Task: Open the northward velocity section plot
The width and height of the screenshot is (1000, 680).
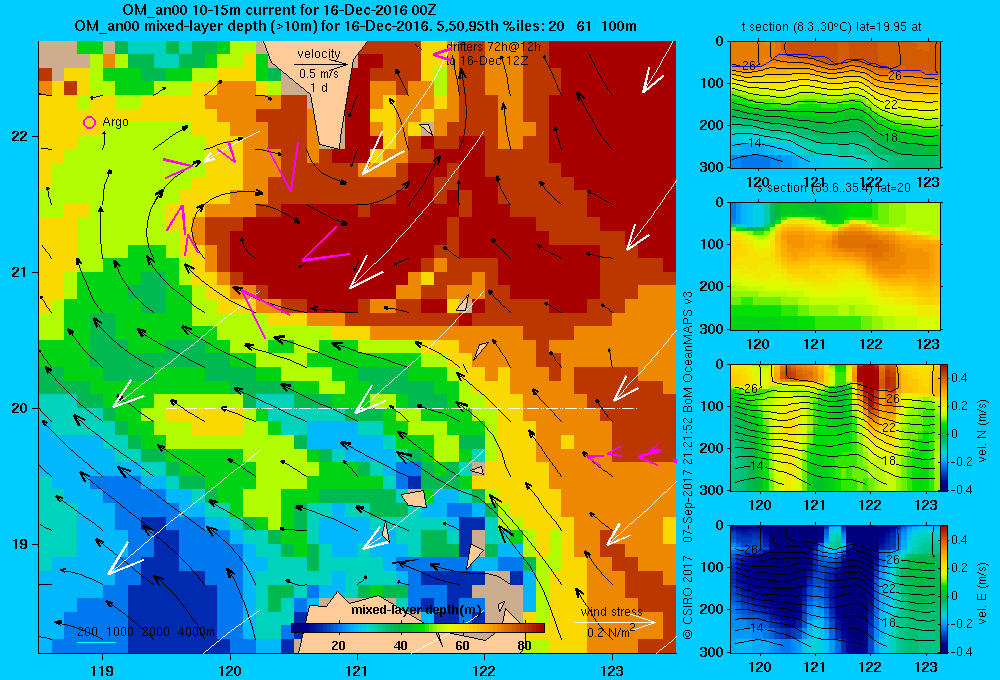Action: tap(835, 427)
